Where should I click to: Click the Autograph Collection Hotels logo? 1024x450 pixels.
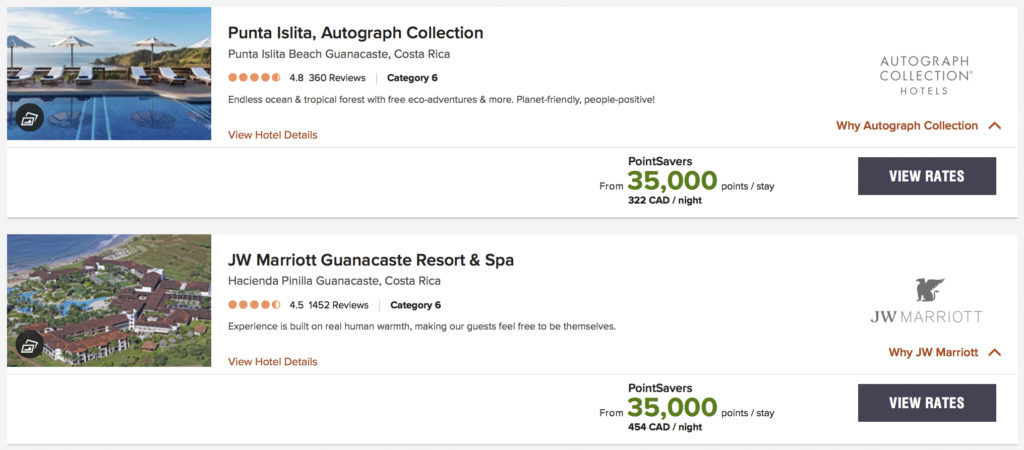926,75
